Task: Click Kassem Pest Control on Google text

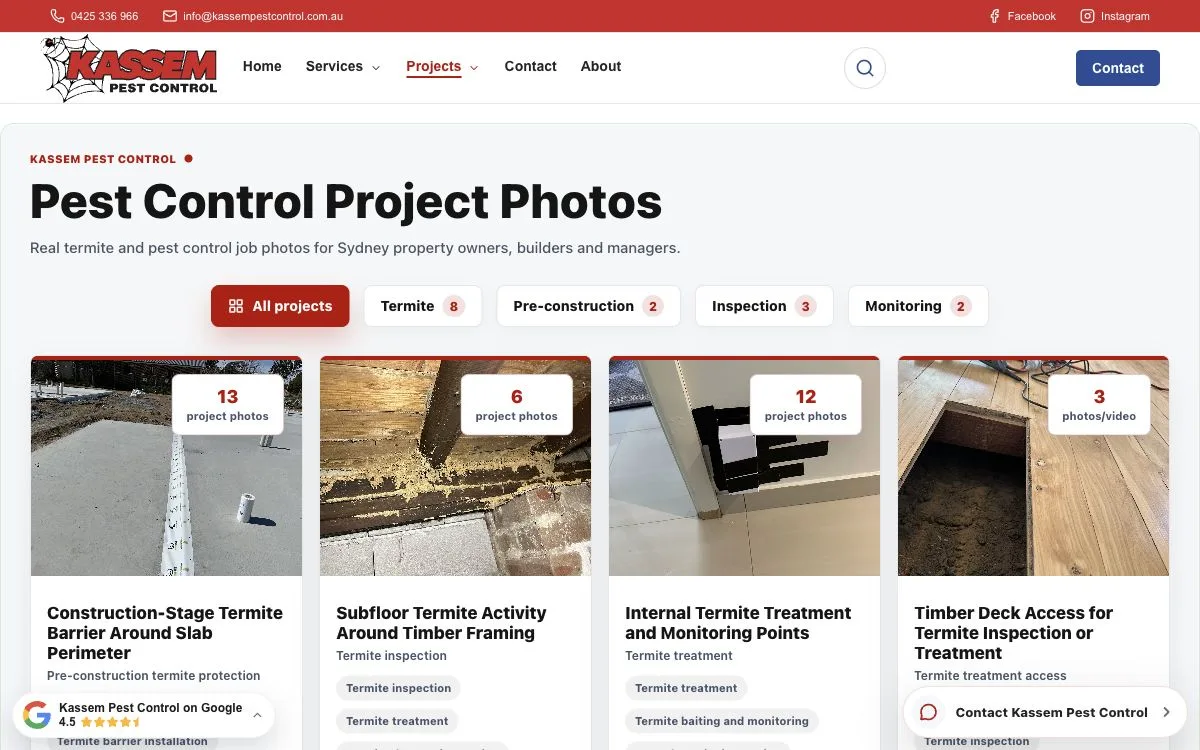Action: 150,708
